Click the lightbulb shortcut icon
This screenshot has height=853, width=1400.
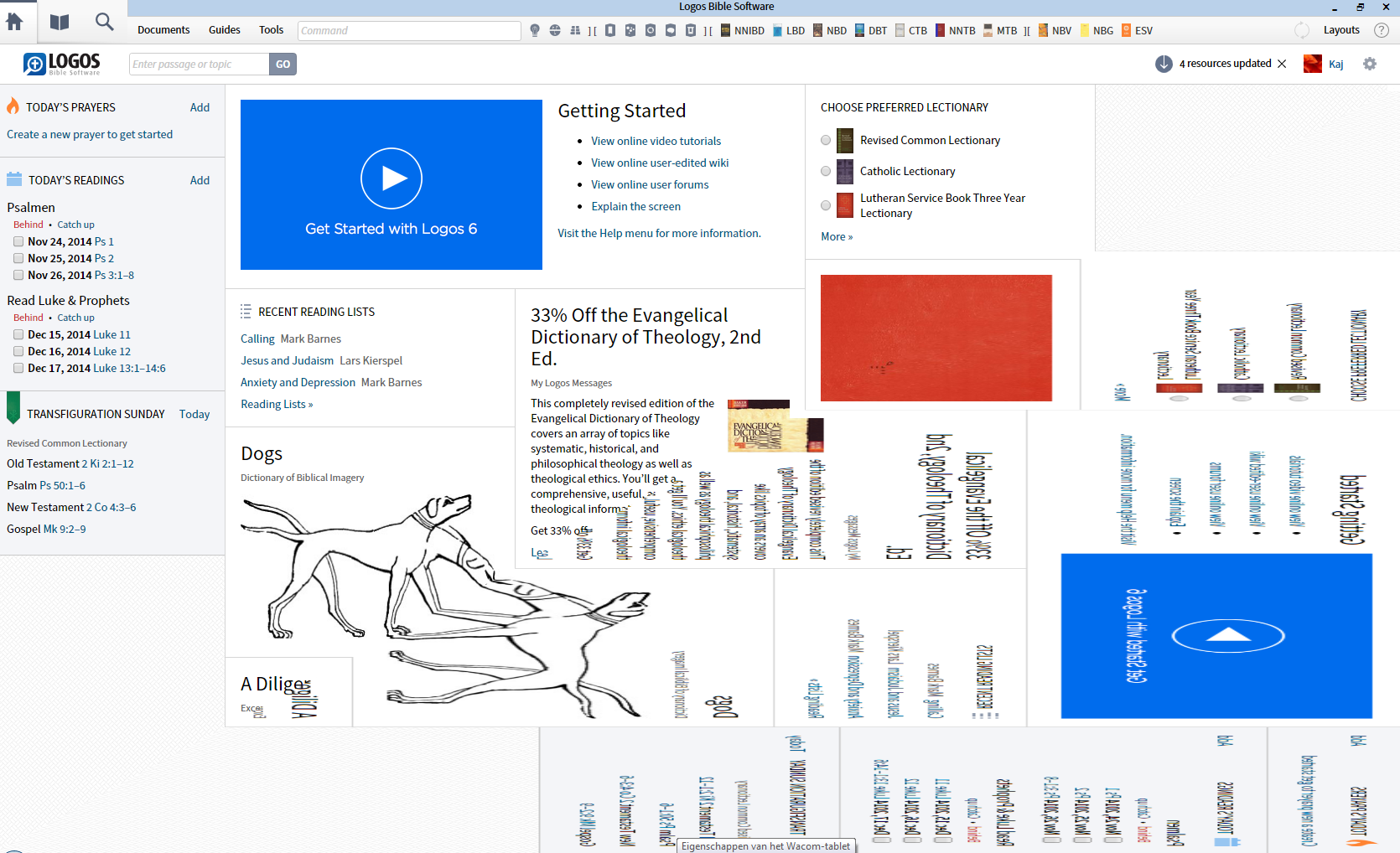point(535,30)
